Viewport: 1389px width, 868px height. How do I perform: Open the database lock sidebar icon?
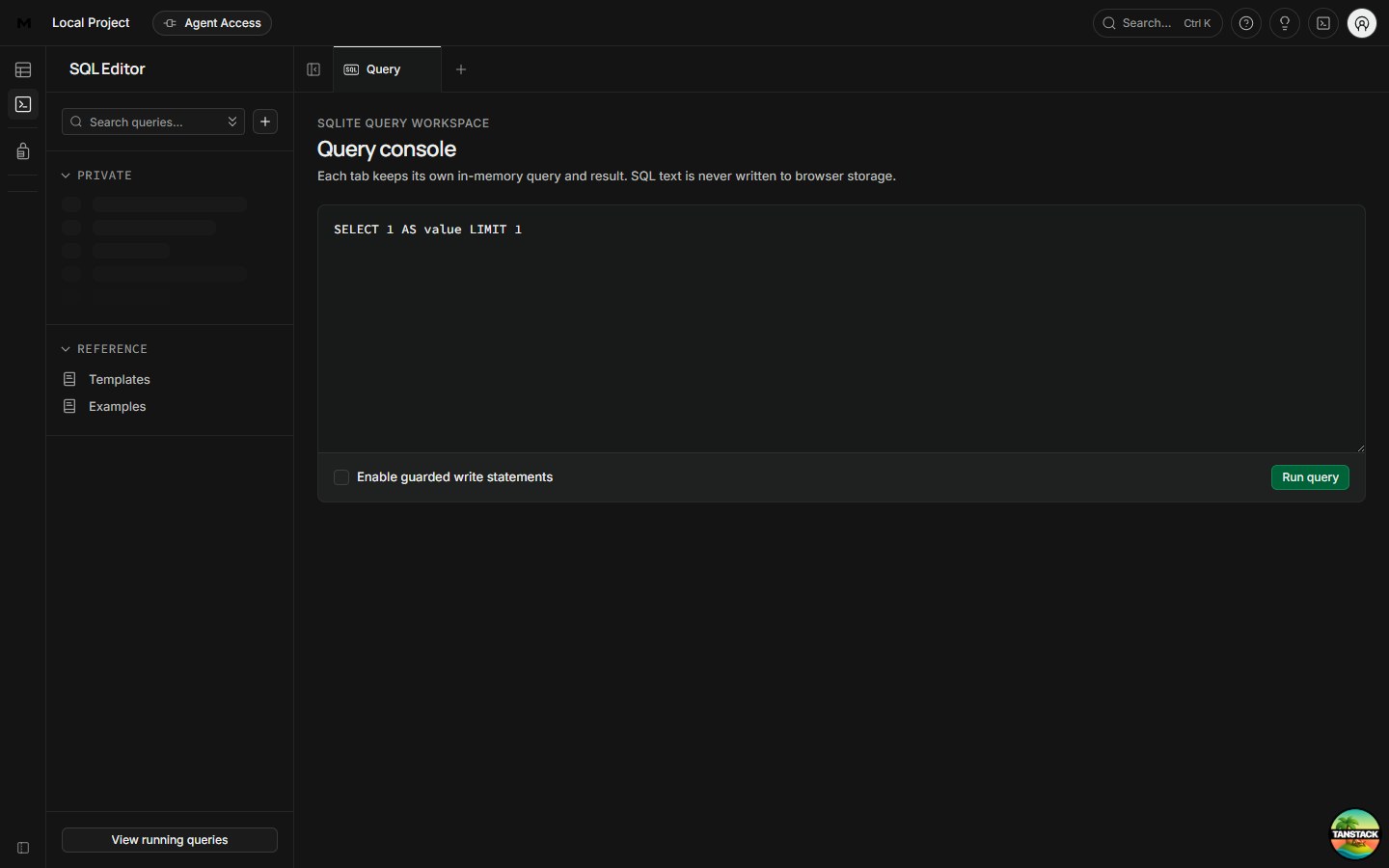[23, 151]
